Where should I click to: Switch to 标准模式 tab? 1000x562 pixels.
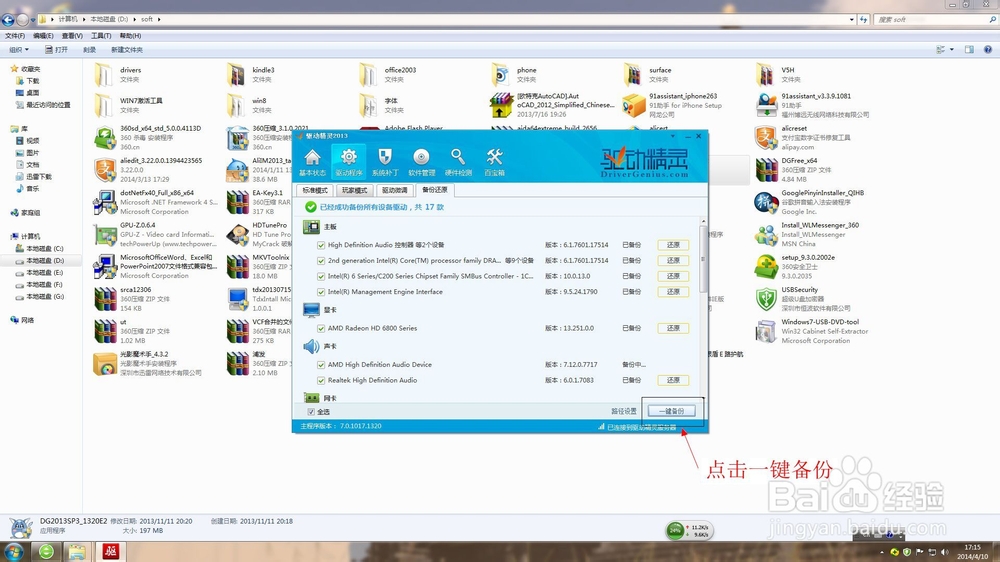(x=314, y=190)
